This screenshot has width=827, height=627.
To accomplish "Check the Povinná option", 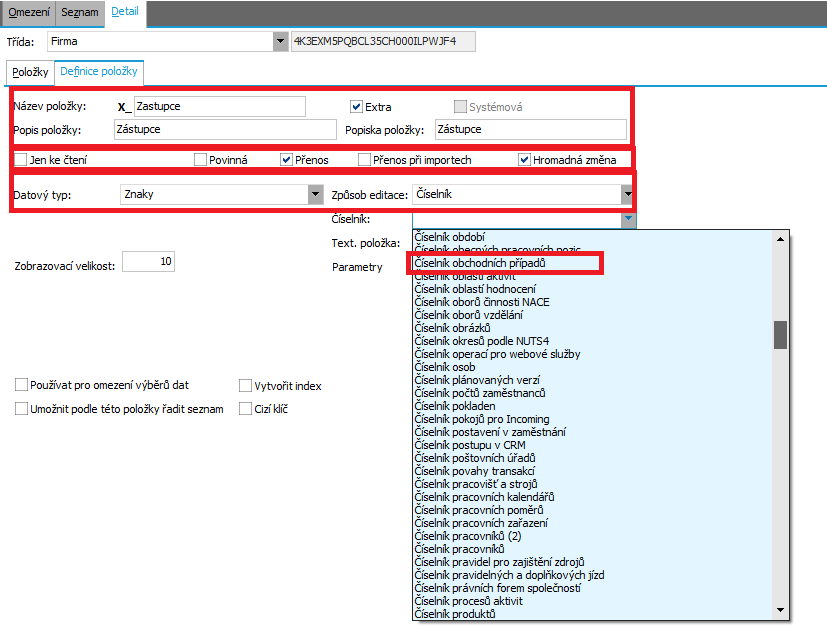I will tap(201, 159).
